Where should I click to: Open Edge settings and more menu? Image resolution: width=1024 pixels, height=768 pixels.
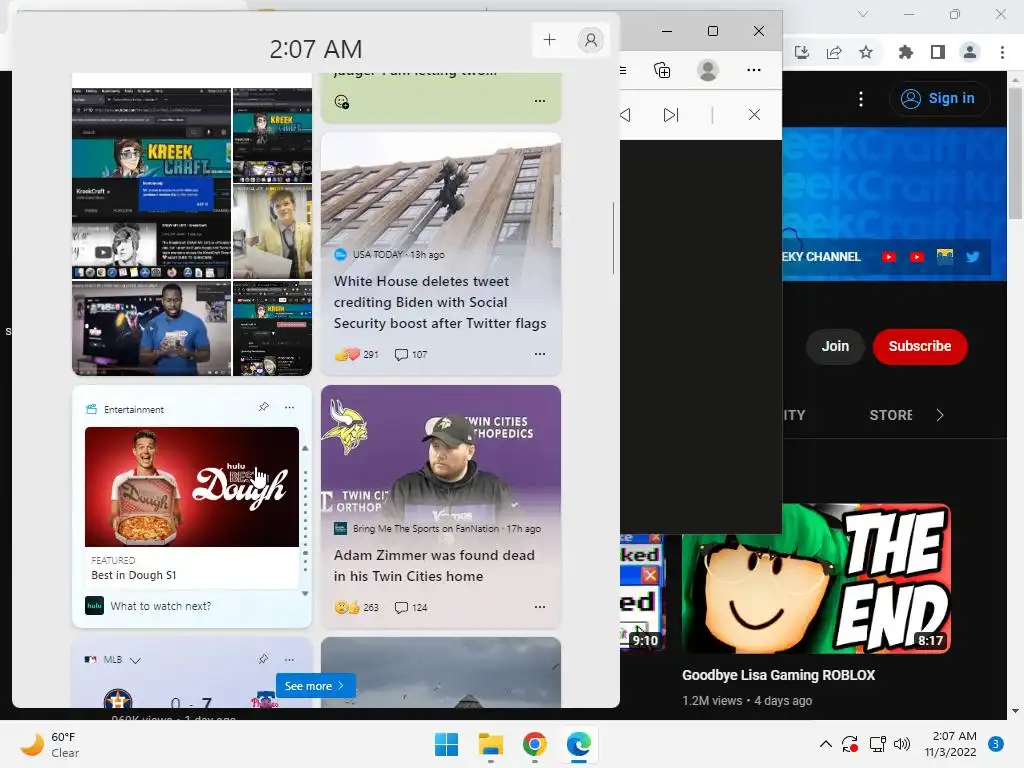754,70
